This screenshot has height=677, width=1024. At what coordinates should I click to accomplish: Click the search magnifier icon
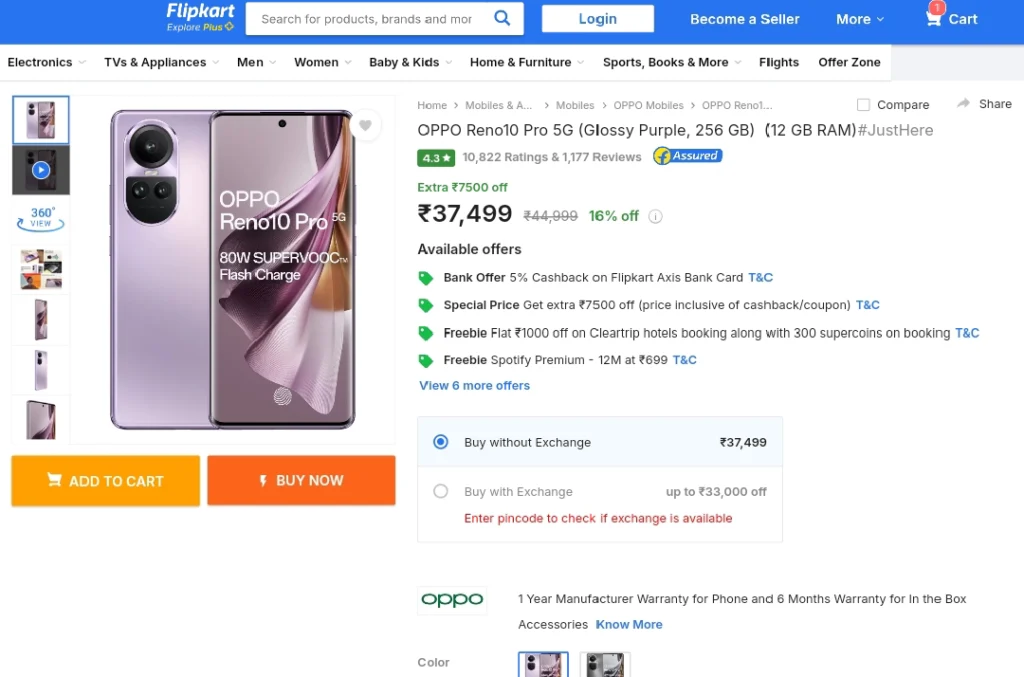(x=502, y=18)
